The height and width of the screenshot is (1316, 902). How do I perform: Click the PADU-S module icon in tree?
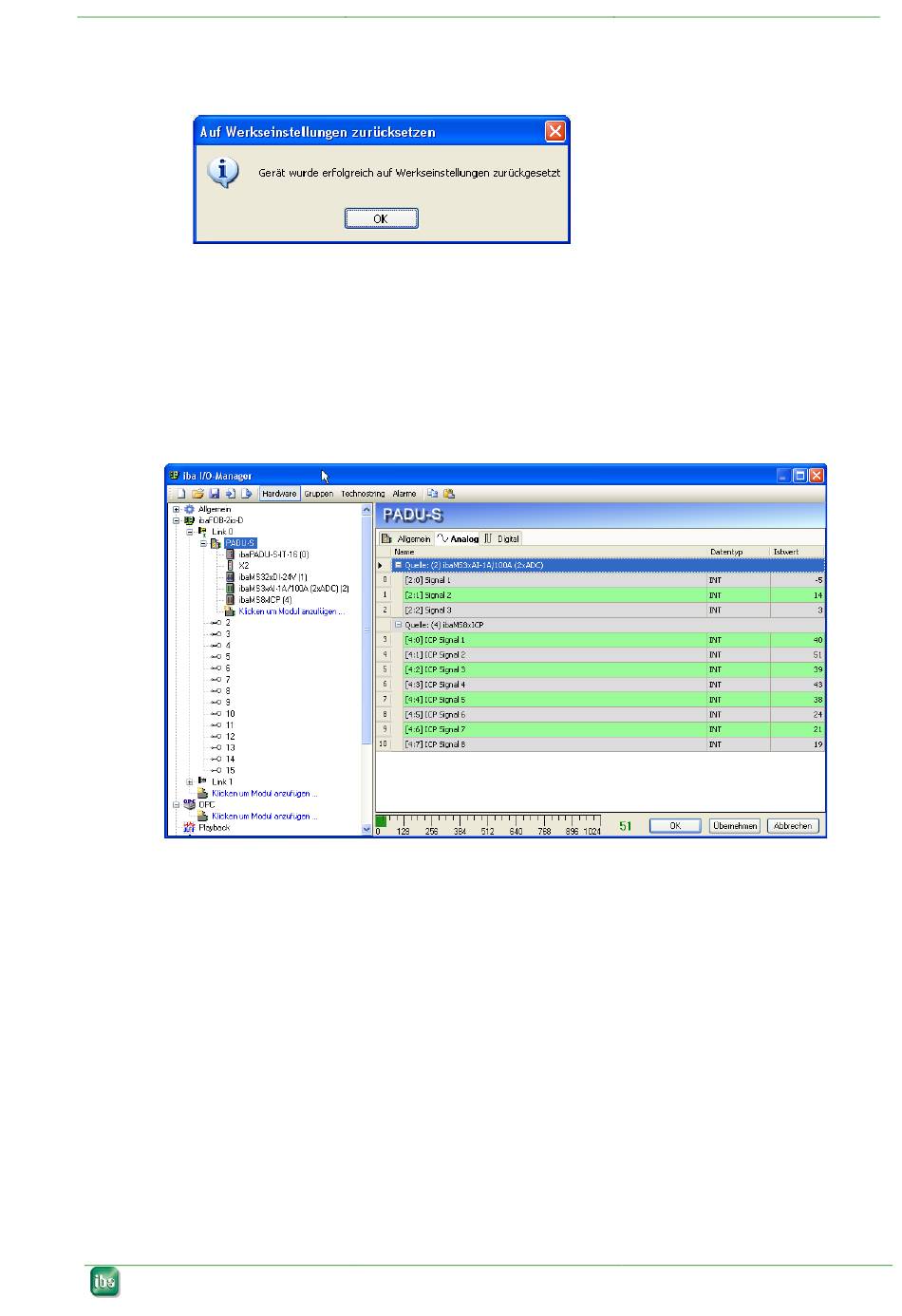point(216,543)
